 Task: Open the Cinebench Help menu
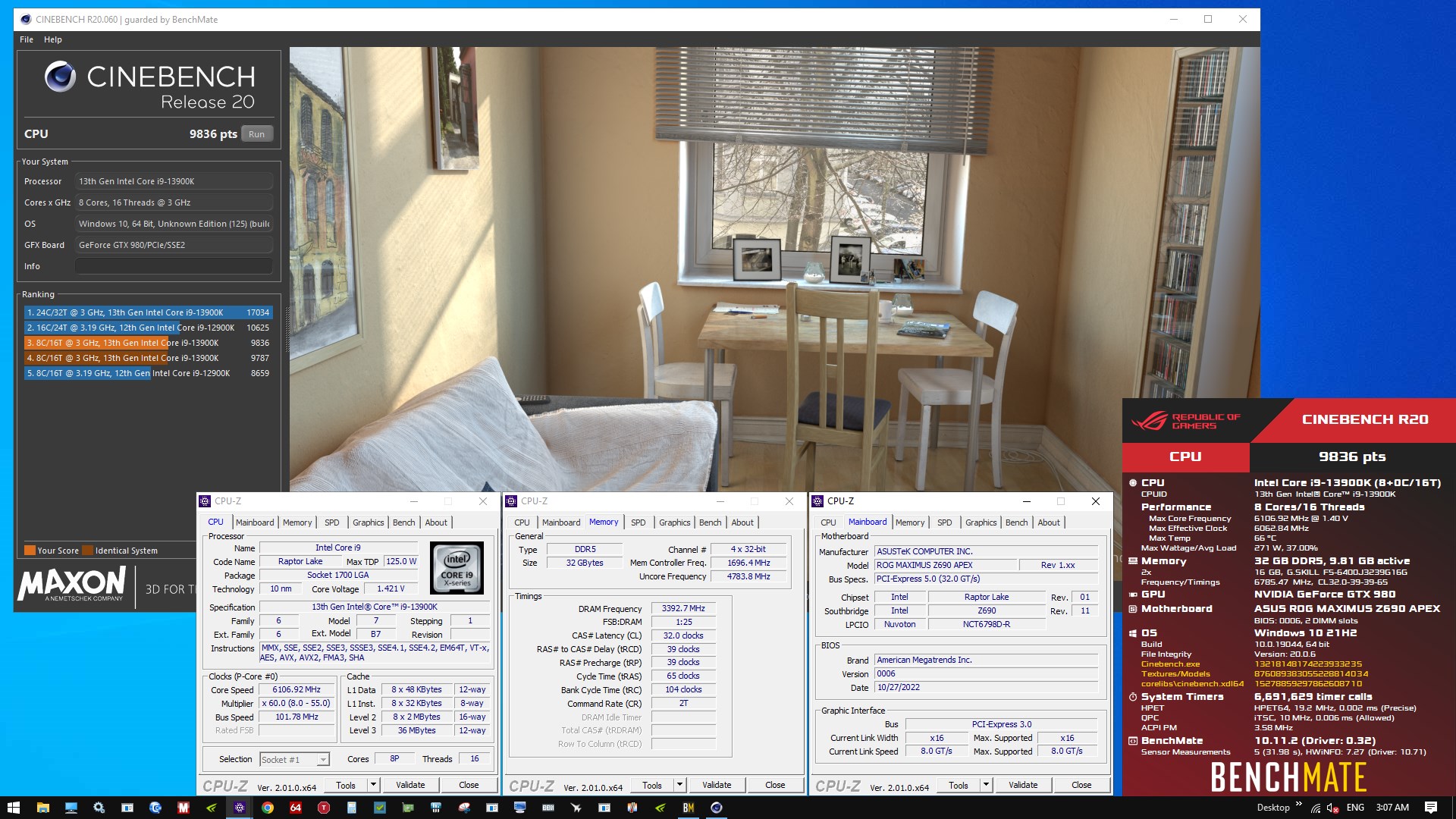click(53, 39)
